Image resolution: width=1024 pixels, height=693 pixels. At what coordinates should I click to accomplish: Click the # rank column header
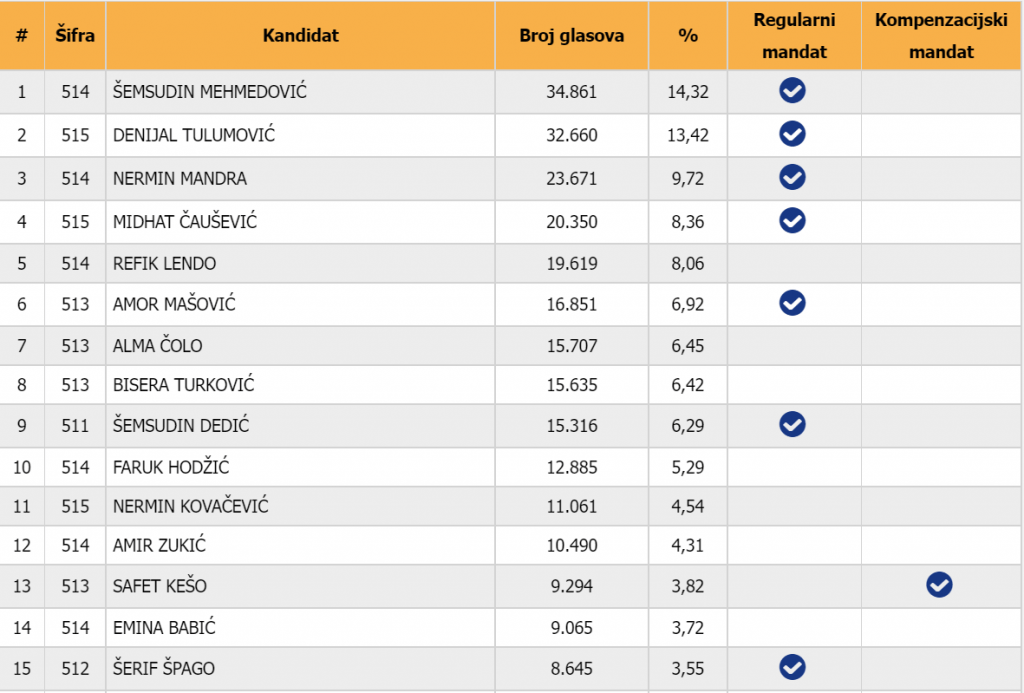[x=22, y=36]
